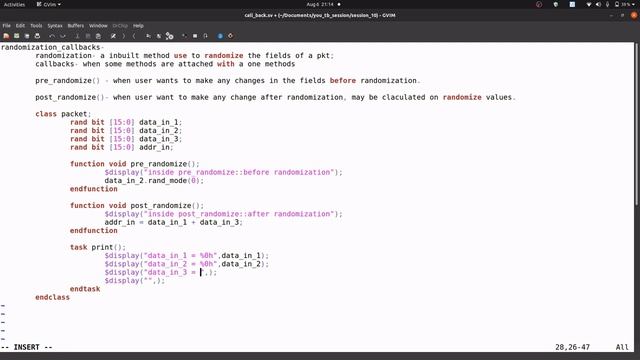The image size is (640, 360).
Task: Open Vim help via blue help icon
Action: click(x=220, y=36)
